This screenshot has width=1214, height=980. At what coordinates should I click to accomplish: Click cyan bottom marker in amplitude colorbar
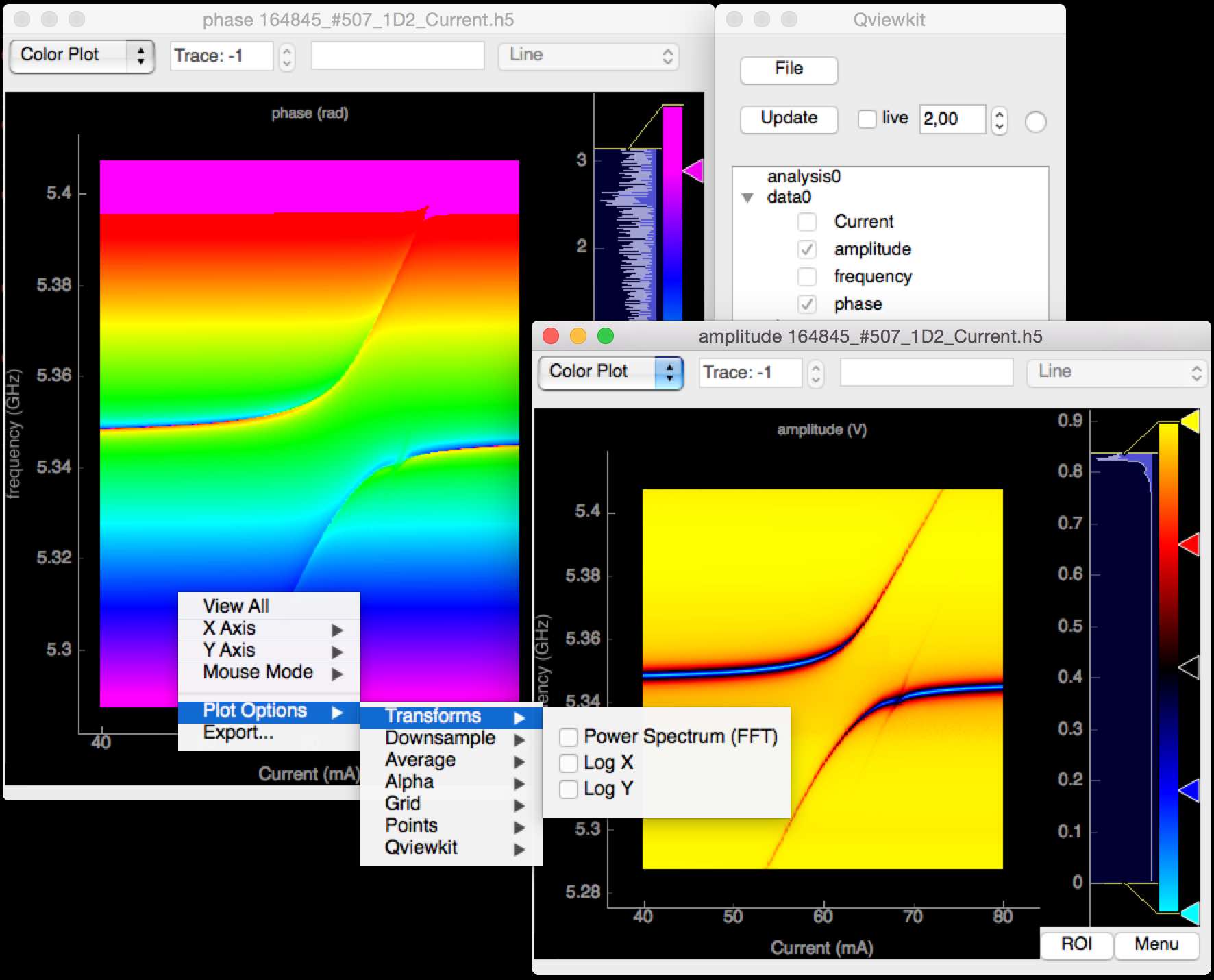(x=1190, y=913)
